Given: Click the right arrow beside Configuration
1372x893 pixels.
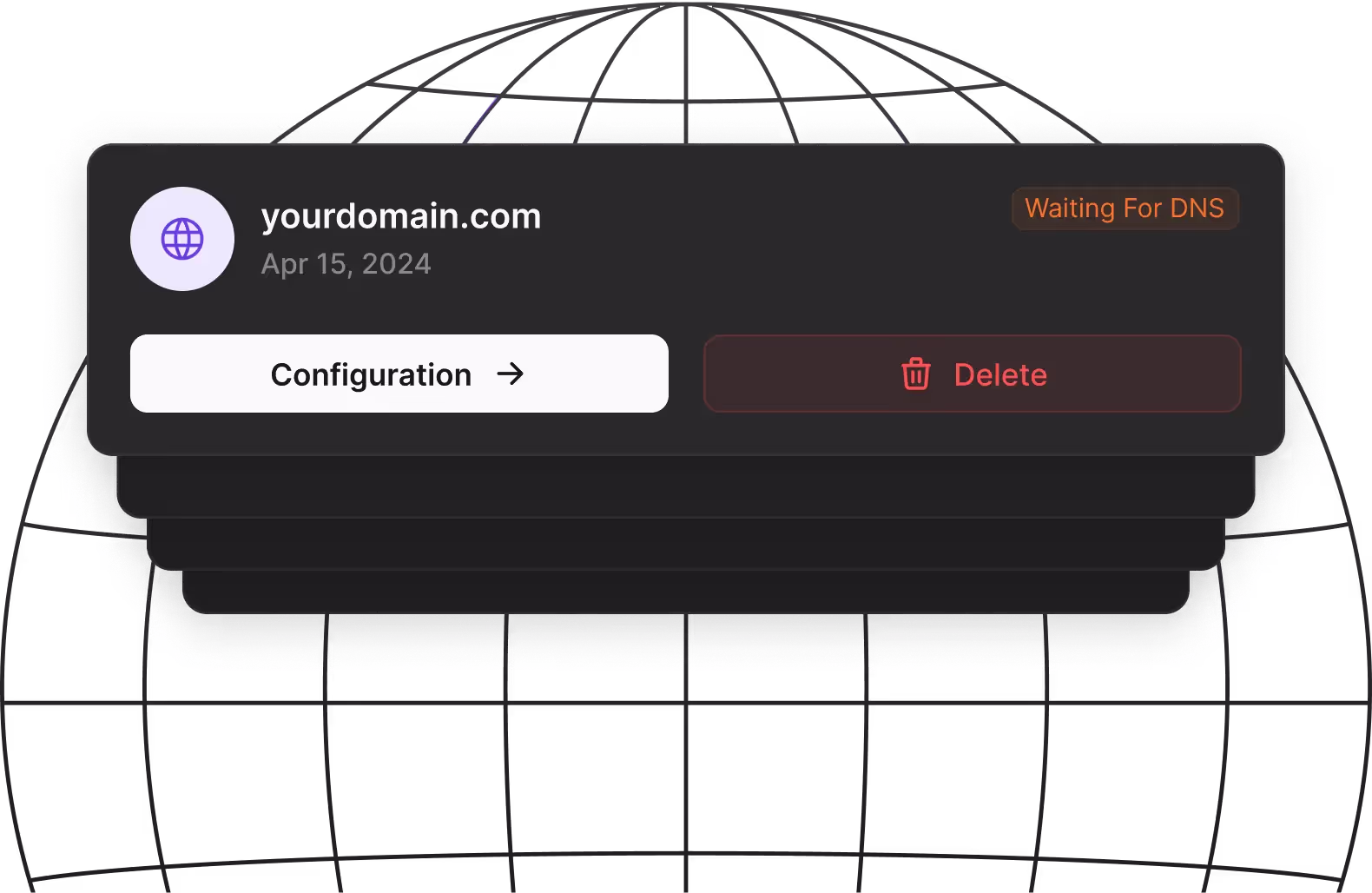Looking at the screenshot, I should point(511,374).
